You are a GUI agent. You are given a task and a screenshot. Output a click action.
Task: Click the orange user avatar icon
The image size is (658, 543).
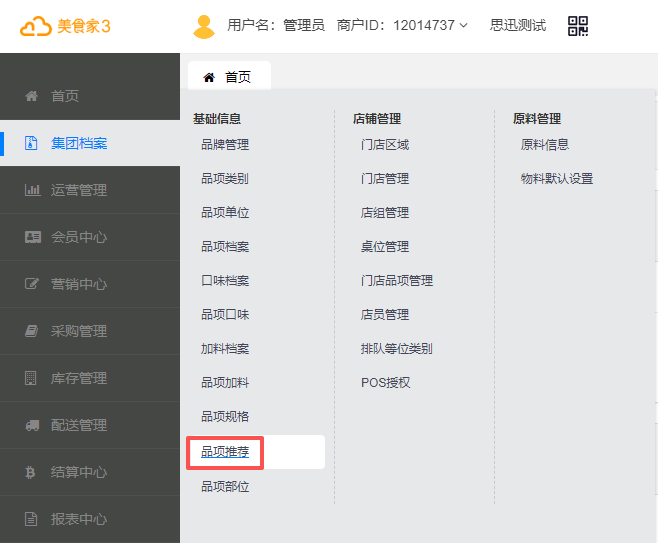pos(204,26)
